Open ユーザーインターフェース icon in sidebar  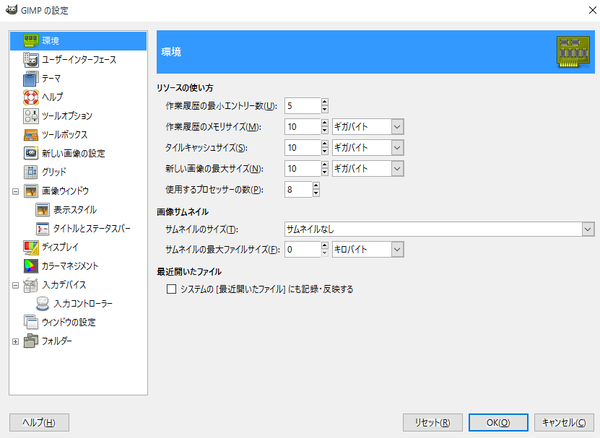point(31,60)
